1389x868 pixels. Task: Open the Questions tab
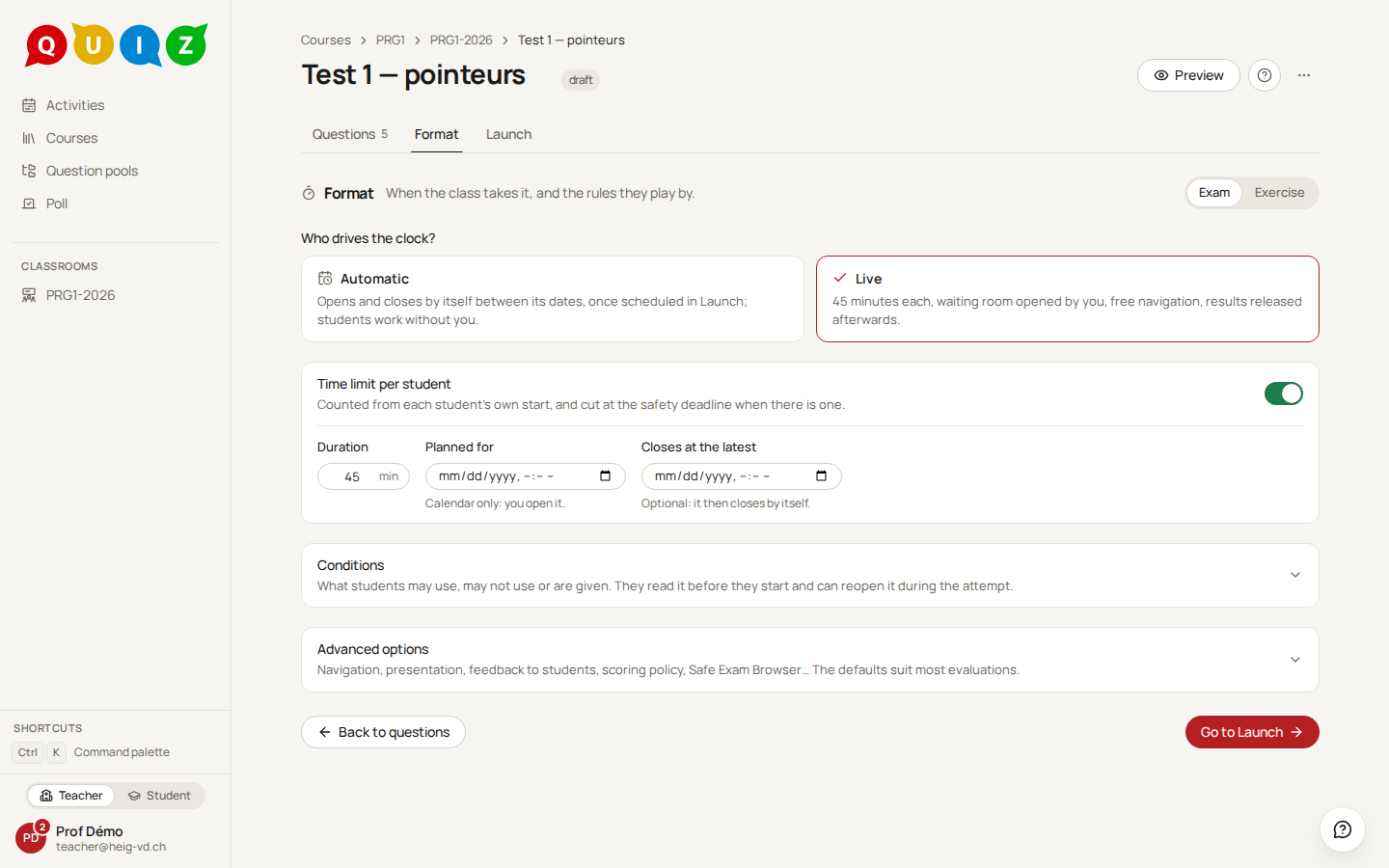[x=350, y=135]
